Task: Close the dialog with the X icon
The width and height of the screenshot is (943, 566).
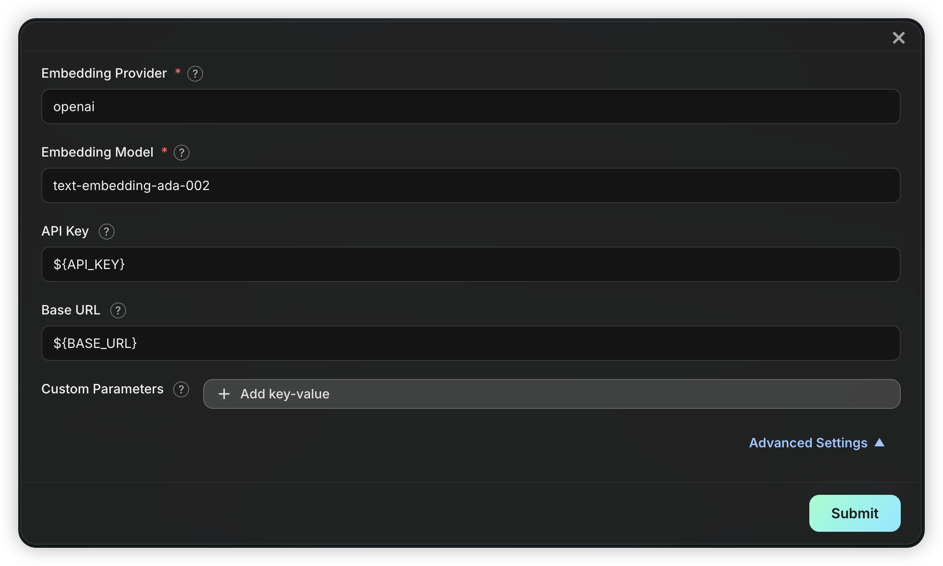Action: [898, 38]
